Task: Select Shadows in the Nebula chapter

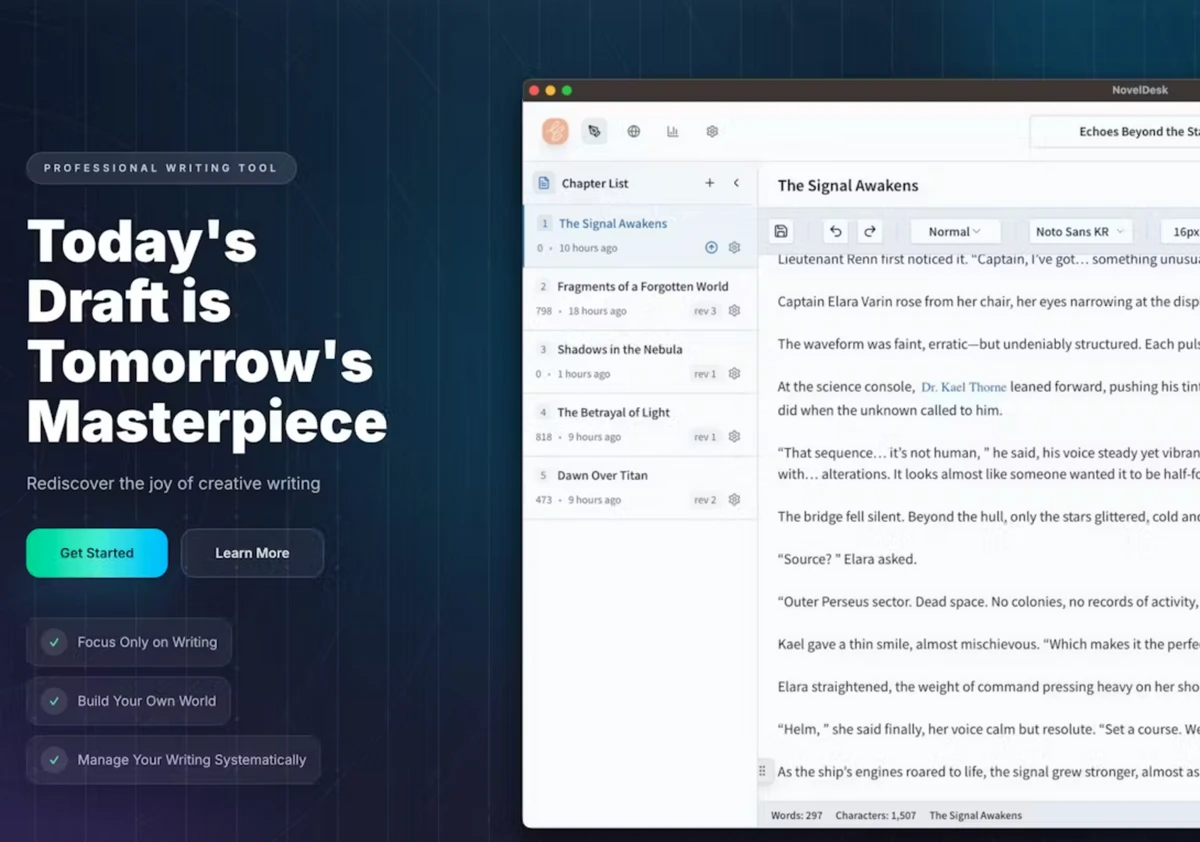Action: coord(640,362)
